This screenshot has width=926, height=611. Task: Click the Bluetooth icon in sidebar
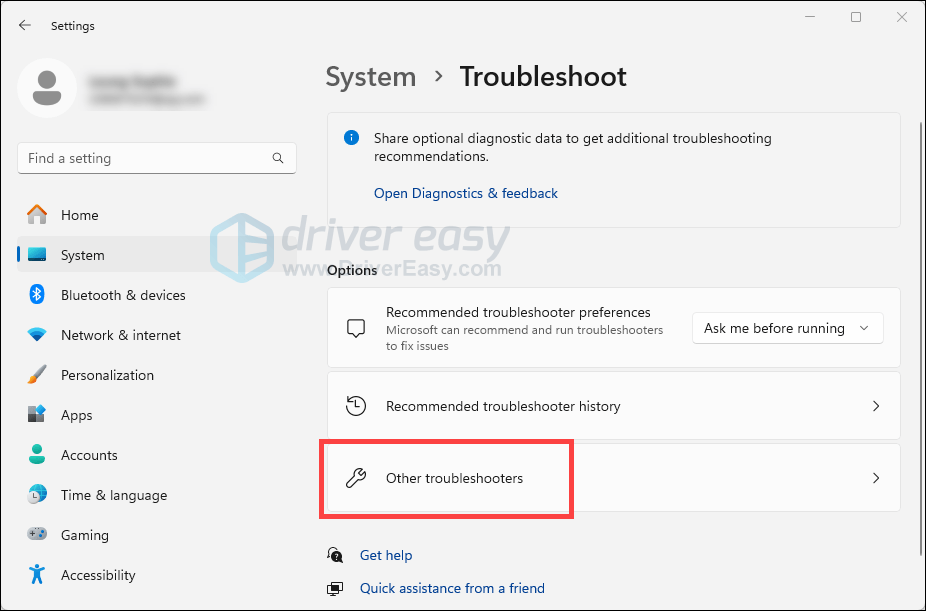pyautogui.click(x=37, y=295)
